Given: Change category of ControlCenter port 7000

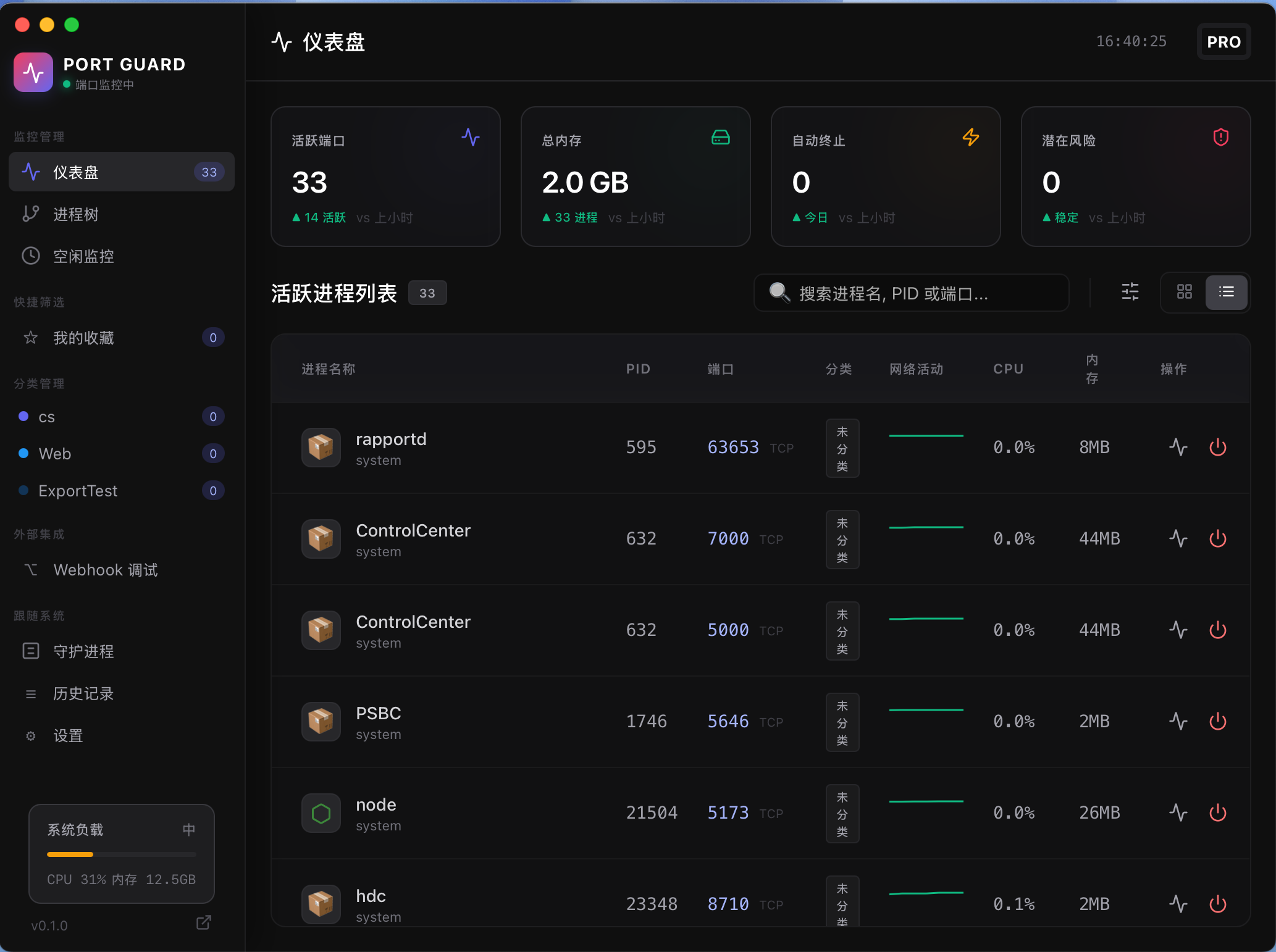Looking at the screenshot, I should point(842,539).
